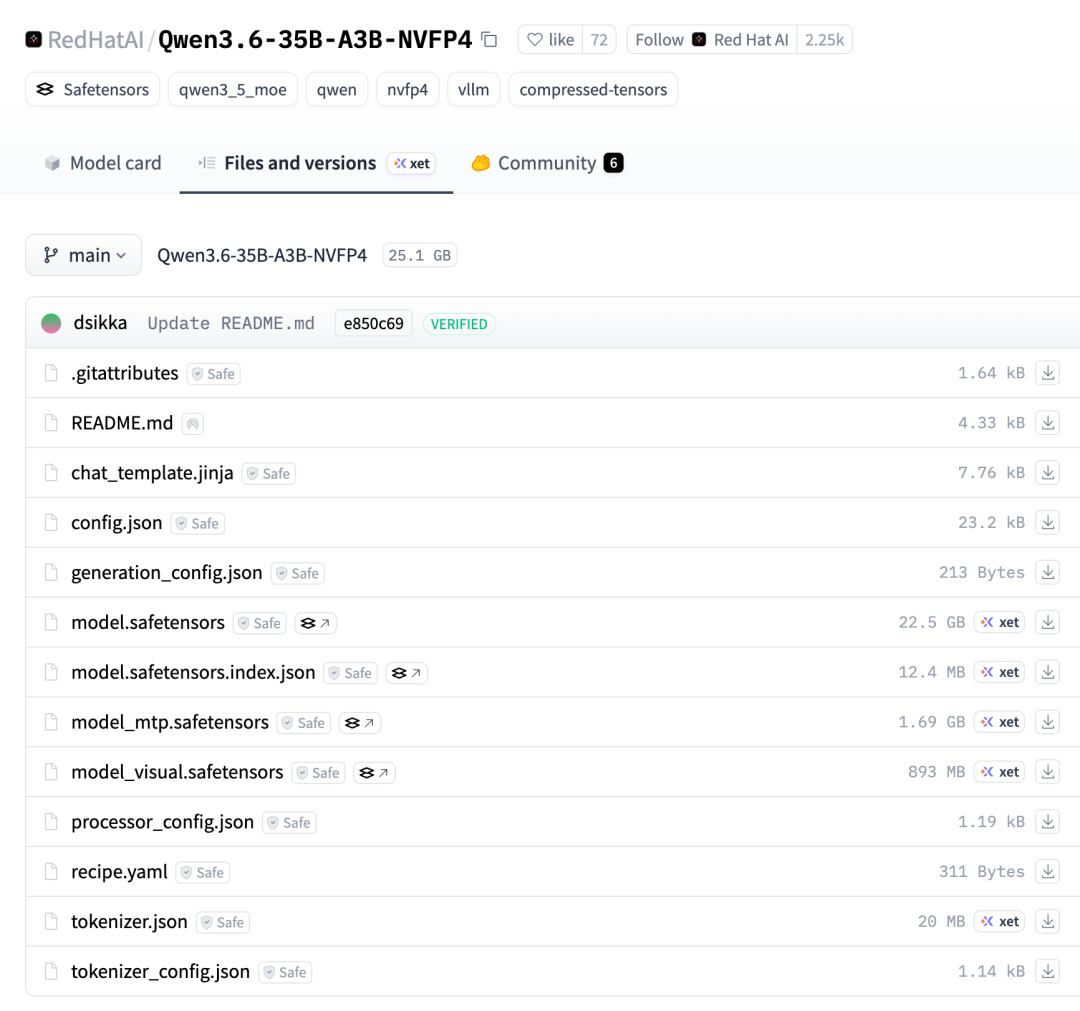Click the Safe badge on .gitattributes
1080x1011 pixels.
point(214,374)
